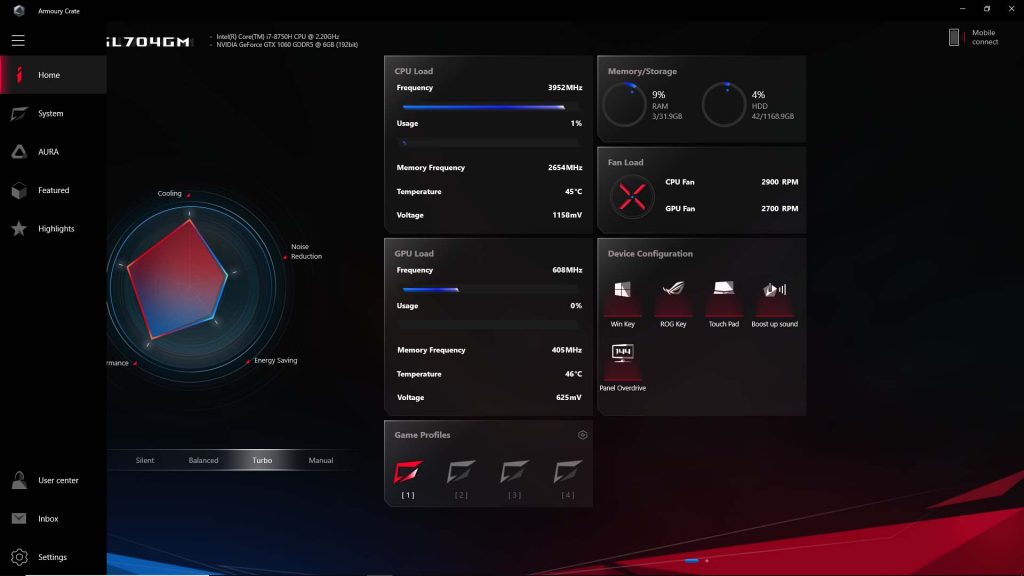Click the CPU frequency bar
The image size is (1024, 576).
click(489, 106)
